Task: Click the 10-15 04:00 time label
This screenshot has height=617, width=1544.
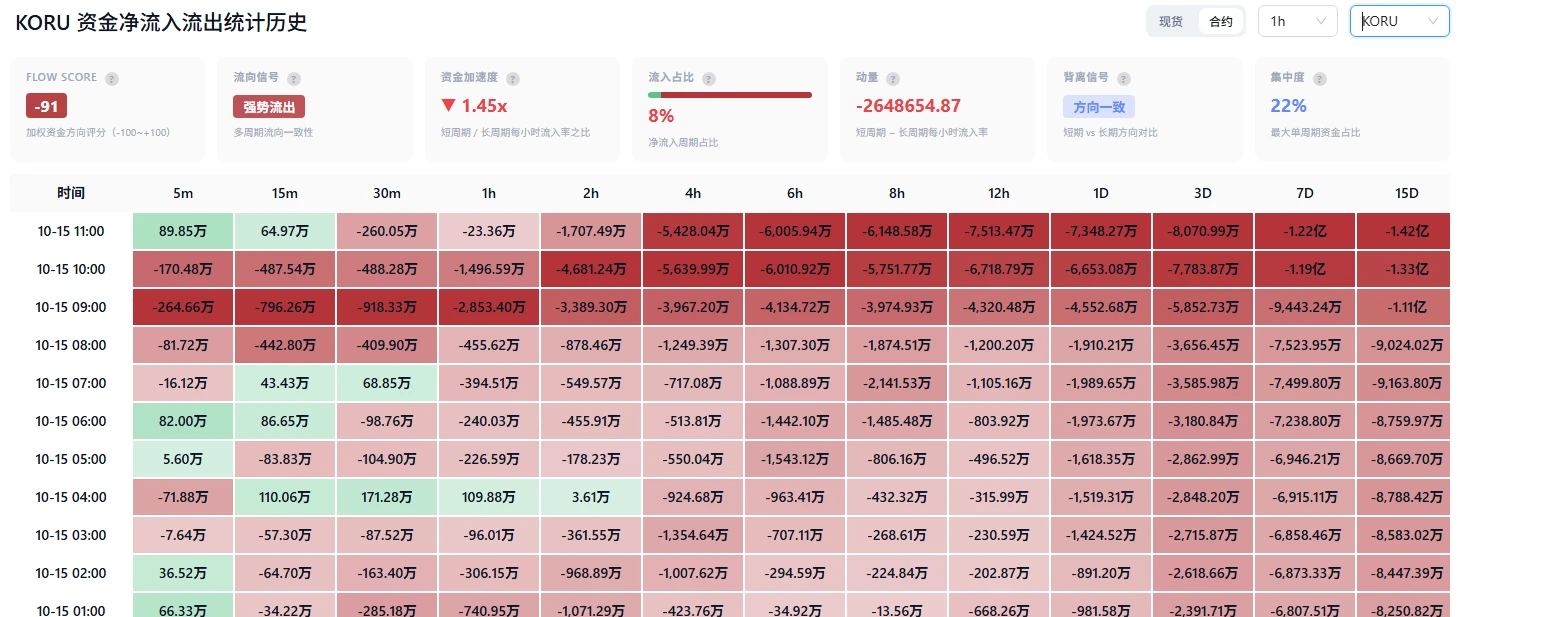Action: coord(70,497)
